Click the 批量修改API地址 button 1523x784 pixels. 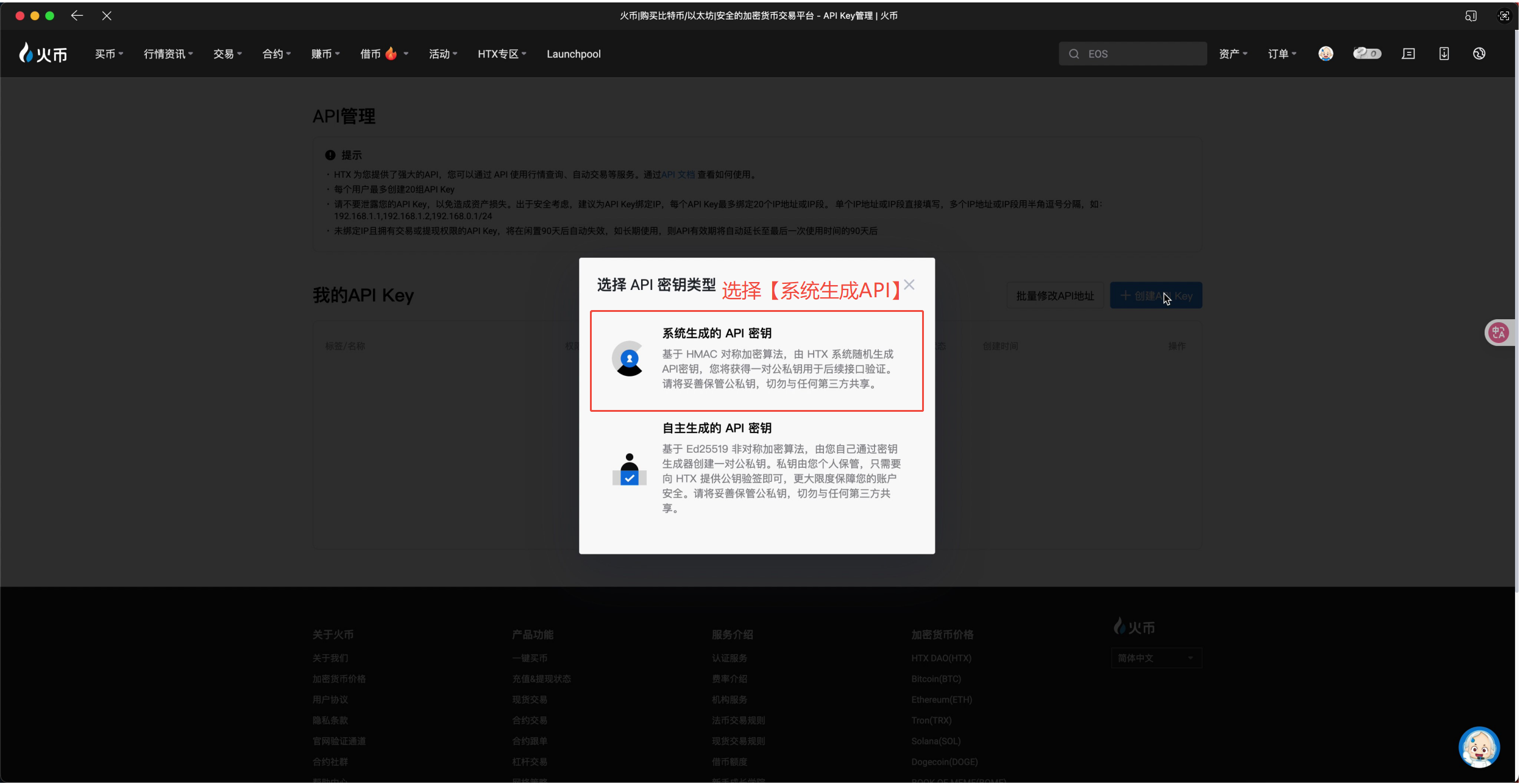[x=1055, y=295]
